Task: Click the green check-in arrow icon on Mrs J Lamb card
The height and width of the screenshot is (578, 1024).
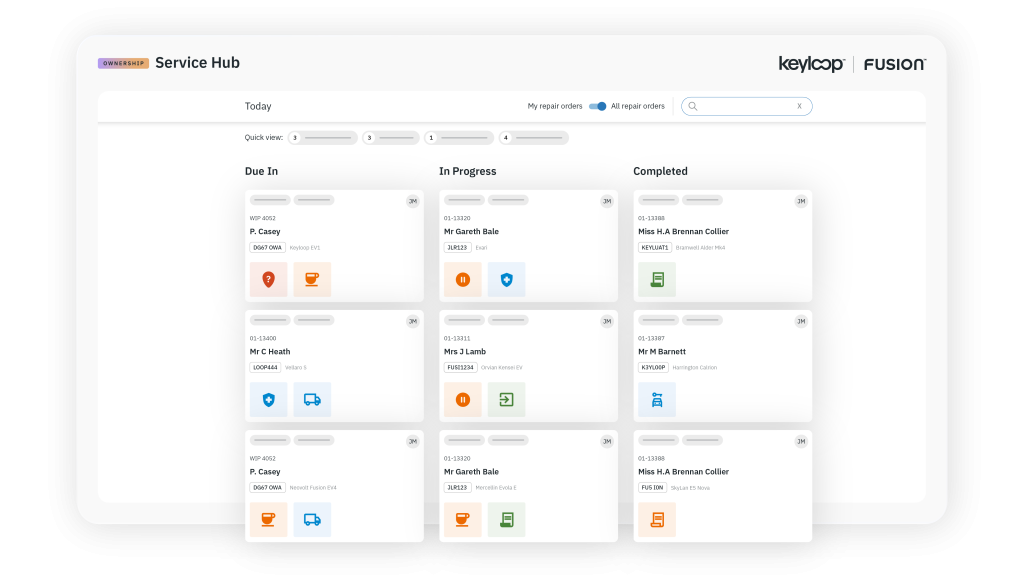Action: pyautogui.click(x=506, y=400)
